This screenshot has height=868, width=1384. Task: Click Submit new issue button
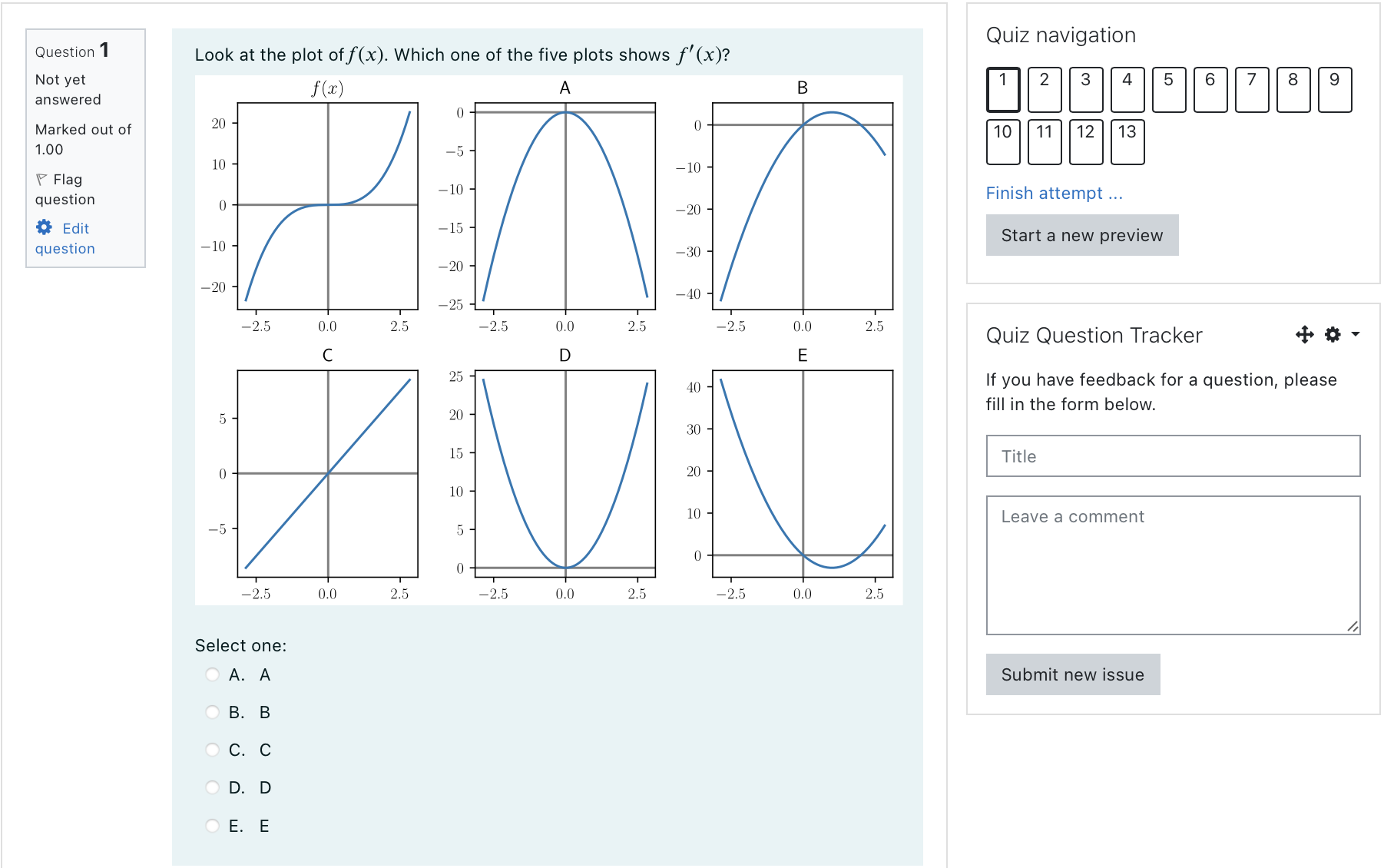(x=1073, y=674)
